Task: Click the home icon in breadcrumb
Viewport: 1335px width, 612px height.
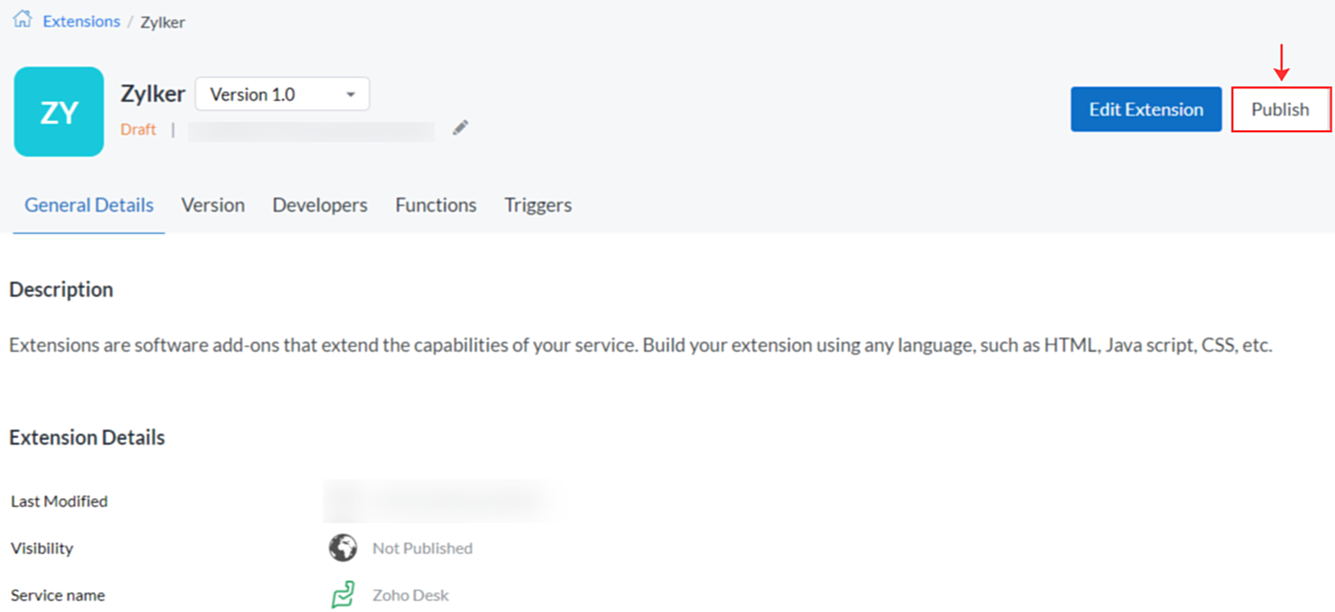Action: (x=22, y=20)
